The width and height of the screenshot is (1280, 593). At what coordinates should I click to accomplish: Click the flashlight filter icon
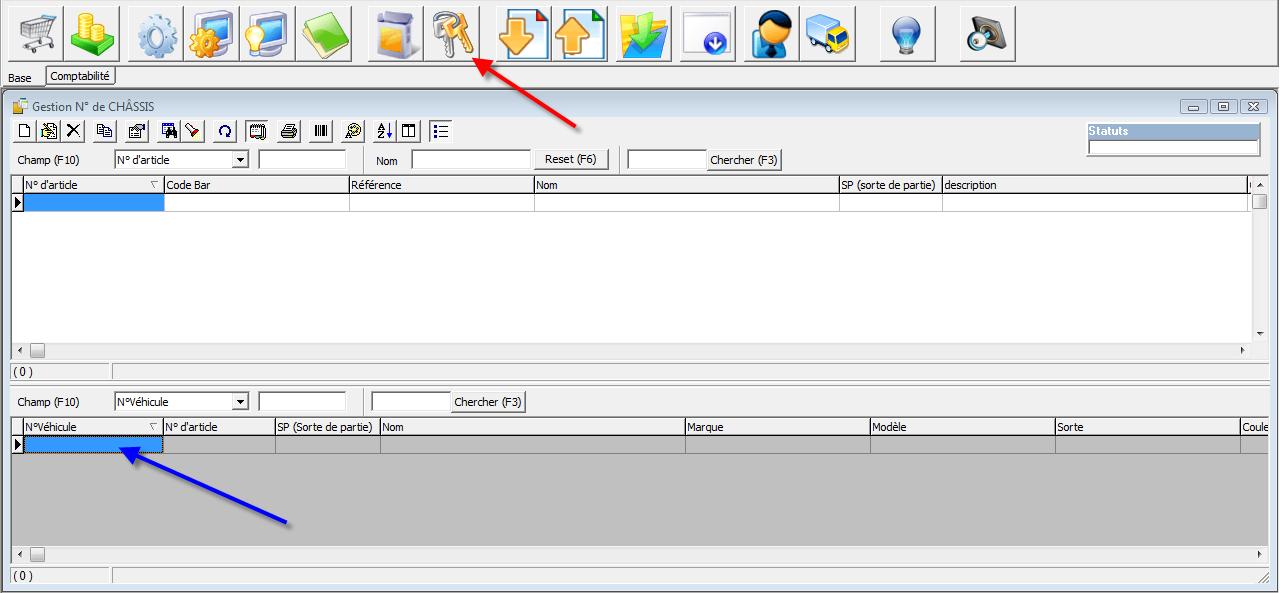tap(193, 130)
